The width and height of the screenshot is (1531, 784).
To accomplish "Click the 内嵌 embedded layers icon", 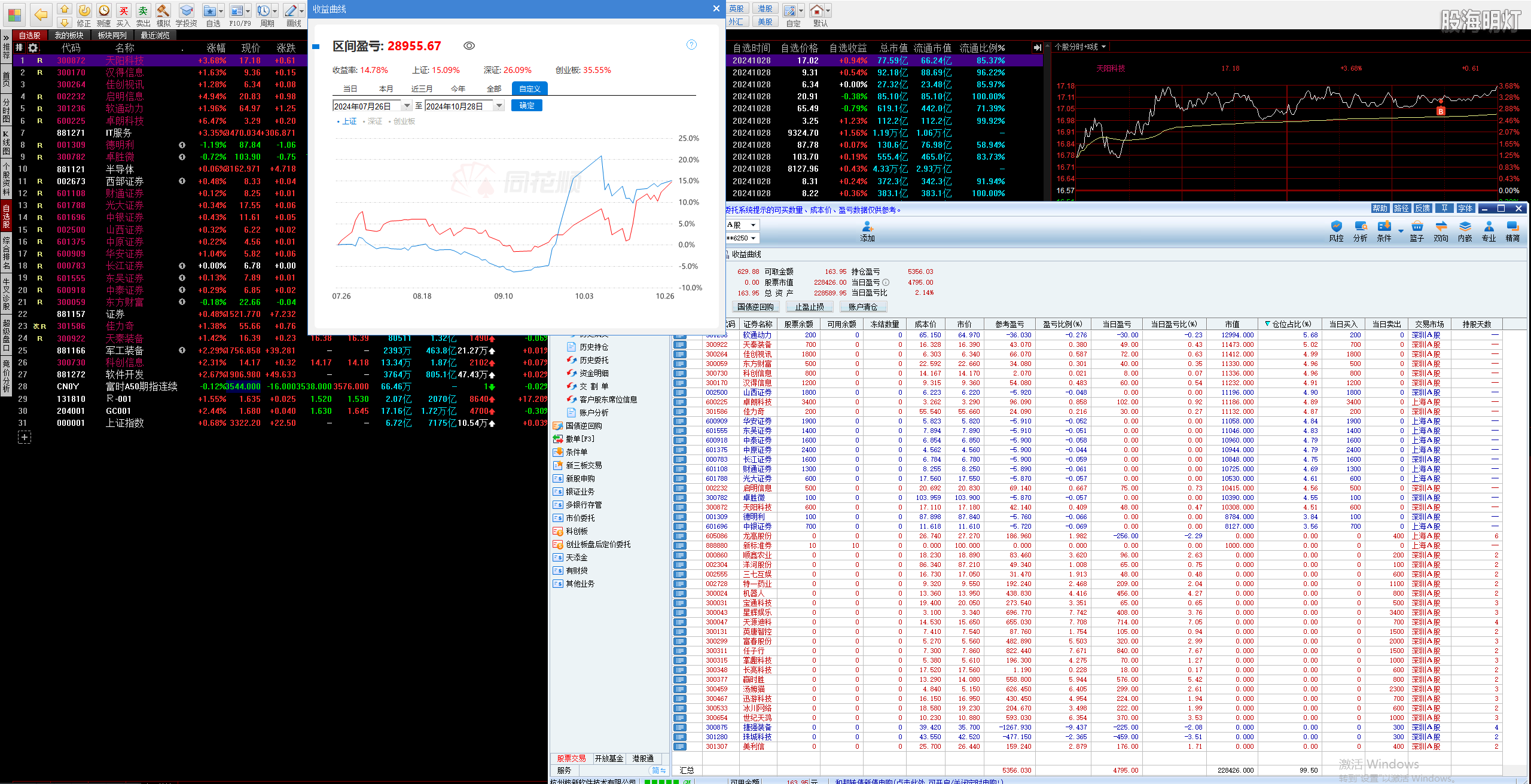I will [1465, 226].
